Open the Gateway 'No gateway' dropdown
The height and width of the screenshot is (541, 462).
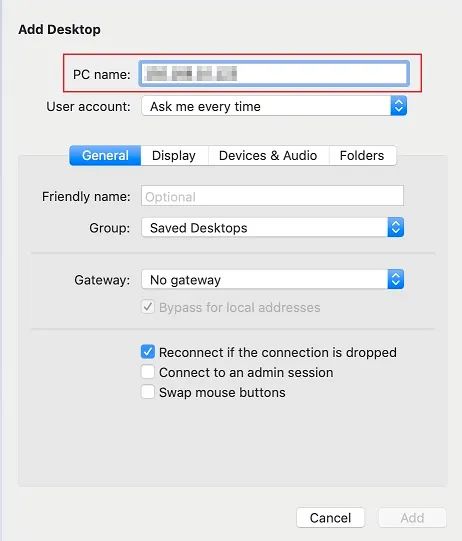(273, 279)
